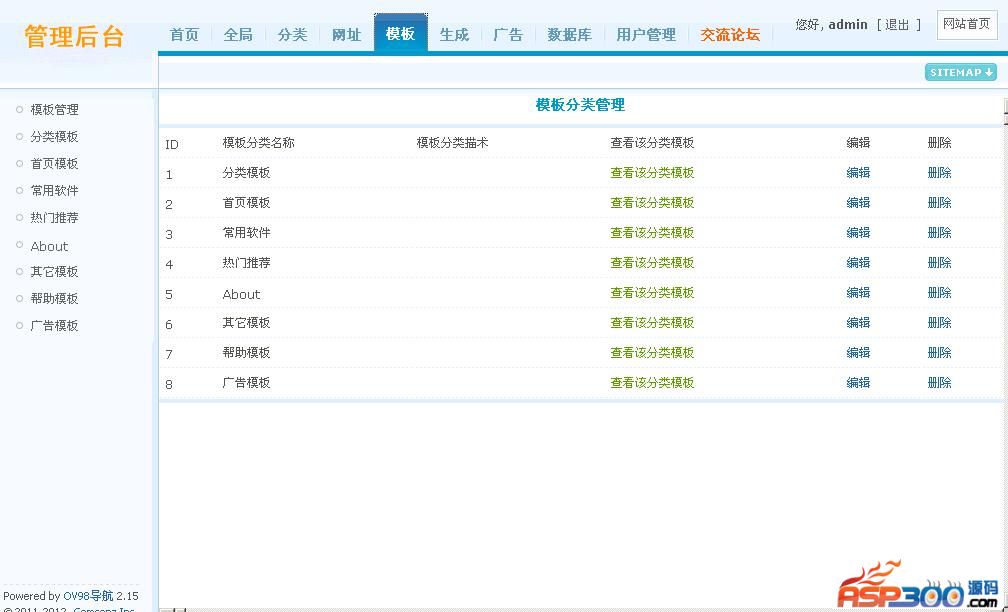1008x612 pixels.
Task: Go to the 交流论坛 tab
Action: click(x=730, y=34)
